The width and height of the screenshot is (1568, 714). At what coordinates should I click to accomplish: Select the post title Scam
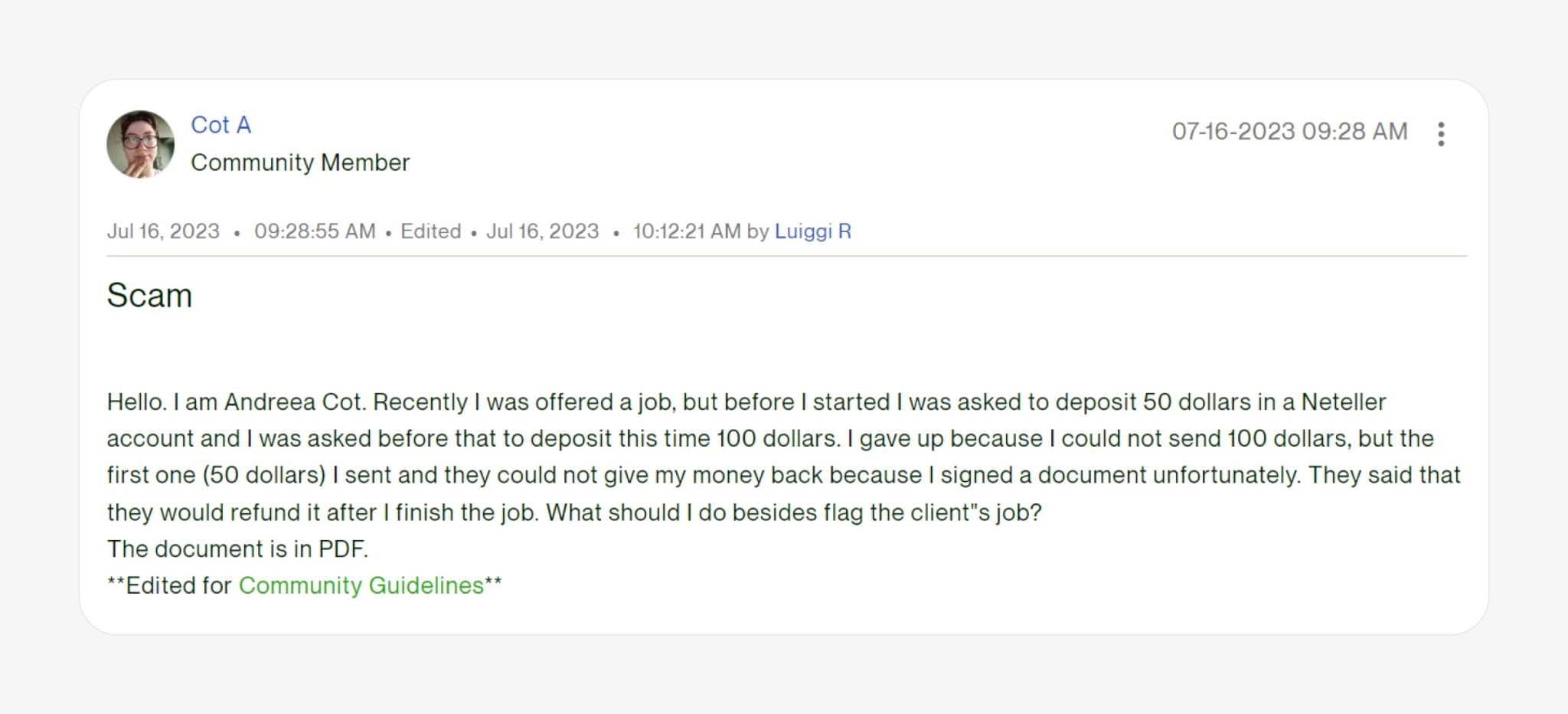pos(150,295)
